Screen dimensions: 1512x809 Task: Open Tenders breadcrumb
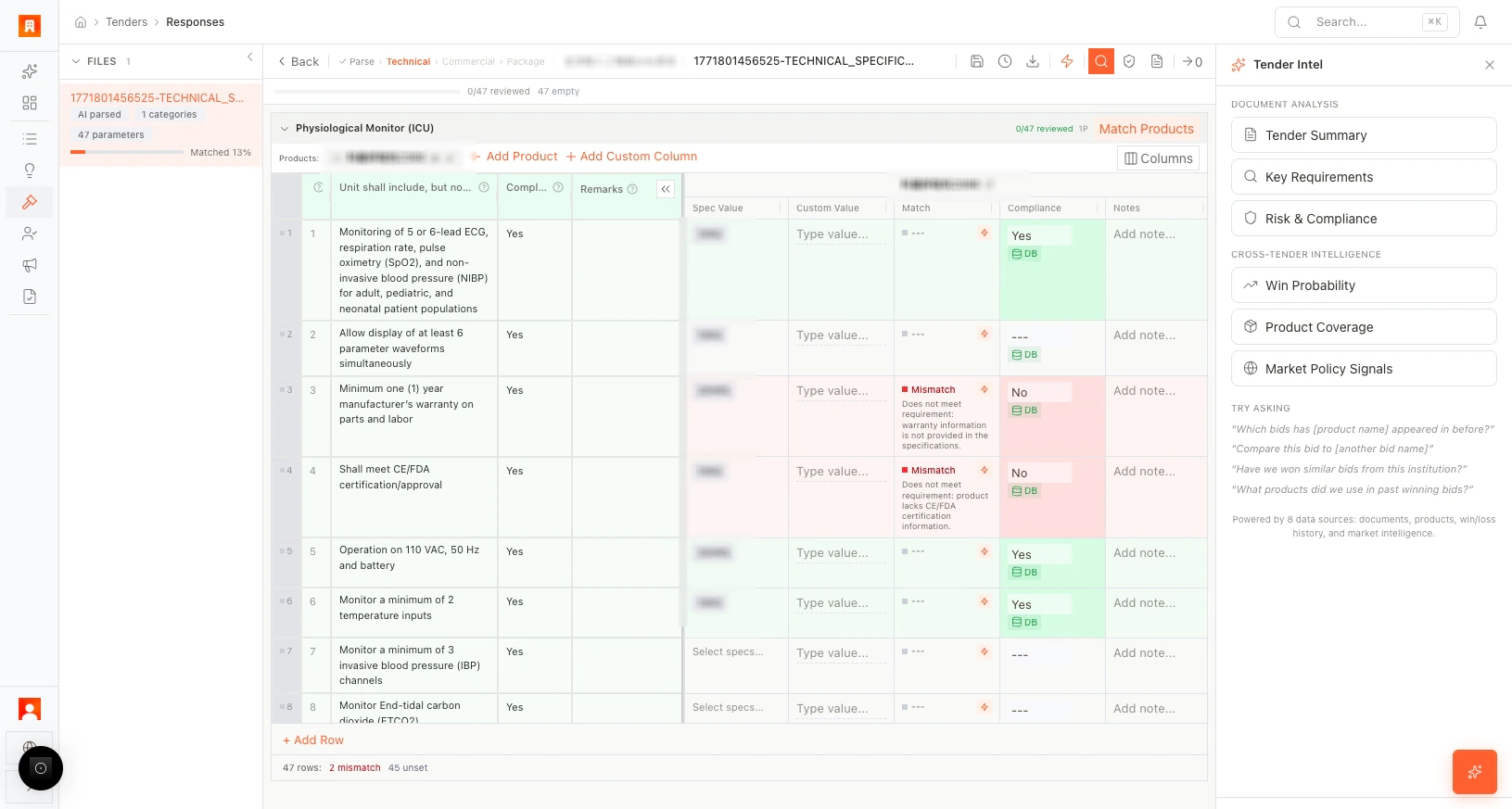click(x=126, y=22)
